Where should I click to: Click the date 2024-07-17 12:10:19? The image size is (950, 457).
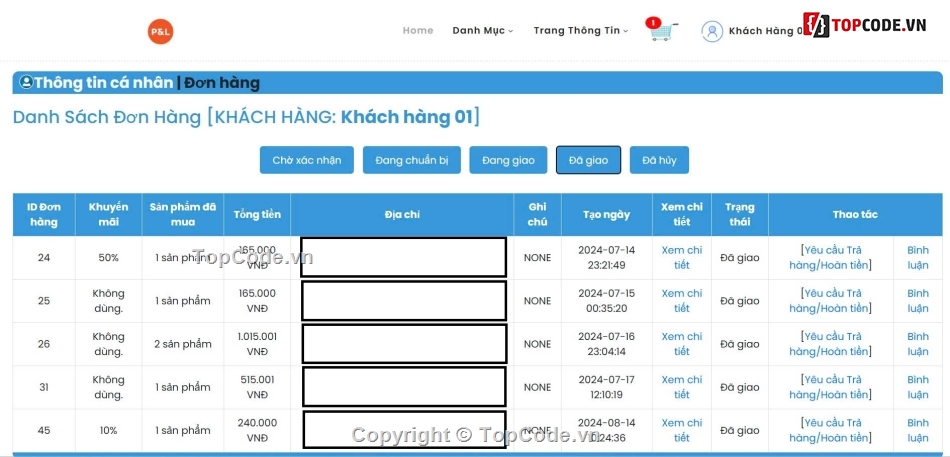point(606,387)
